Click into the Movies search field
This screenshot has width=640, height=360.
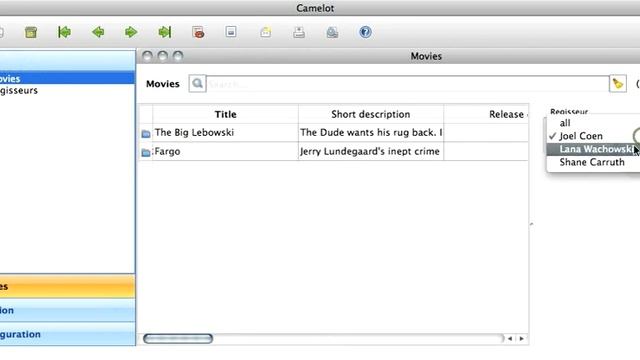point(407,84)
